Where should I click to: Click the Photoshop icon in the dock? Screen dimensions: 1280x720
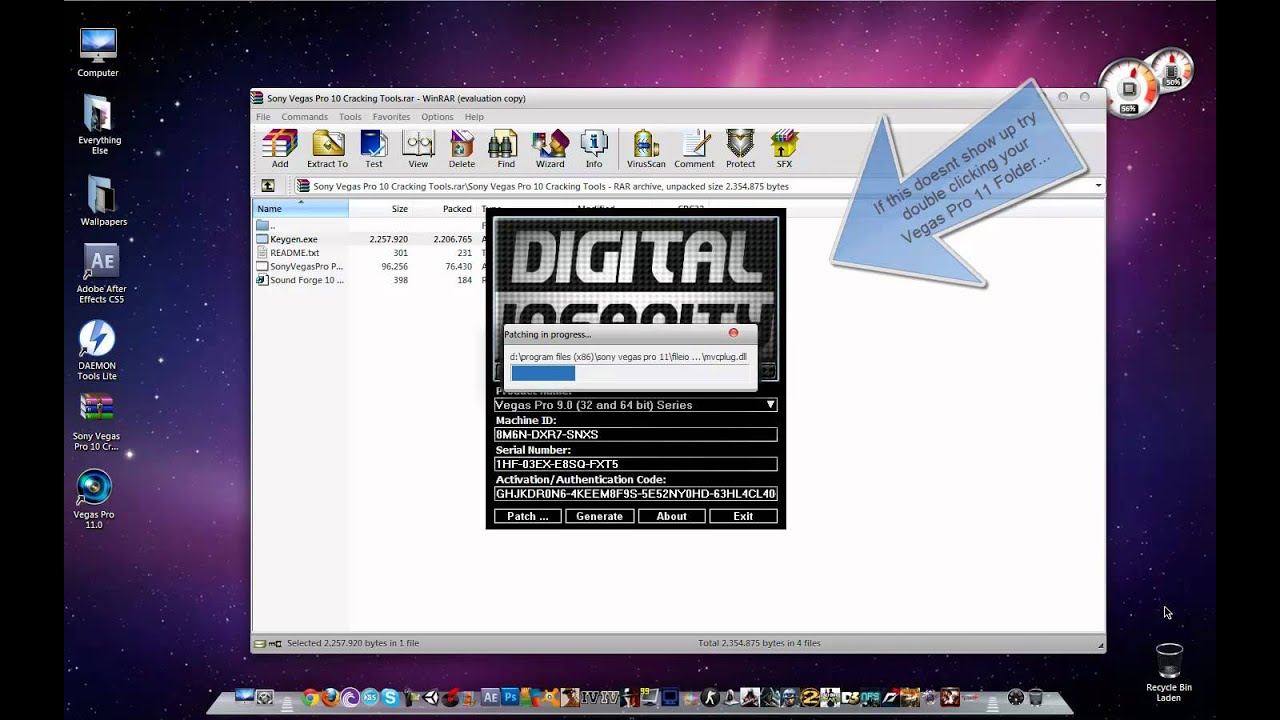(x=510, y=697)
